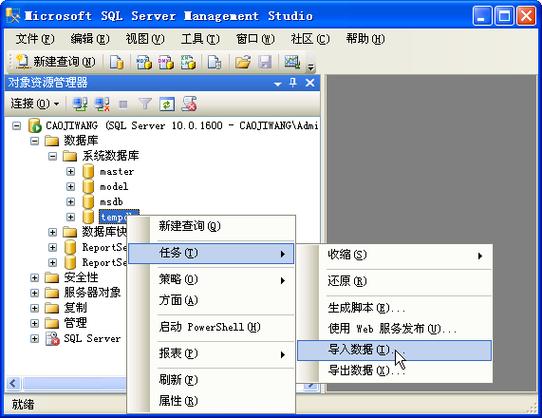Expand the 安全性 folder node
The image size is (542, 418).
pyautogui.click(x=35, y=278)
